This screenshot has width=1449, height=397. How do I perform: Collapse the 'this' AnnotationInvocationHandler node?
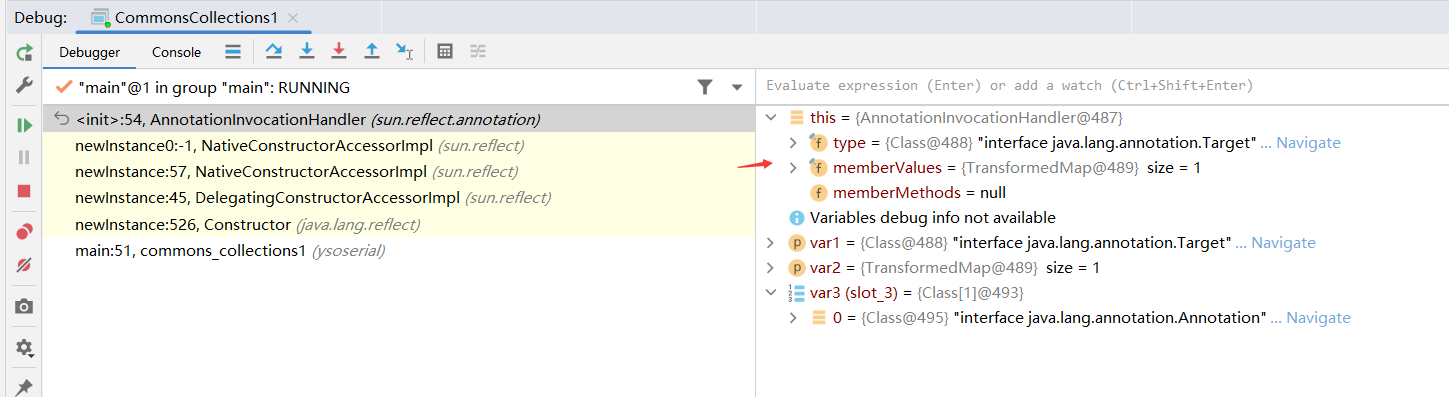point(770,118)
